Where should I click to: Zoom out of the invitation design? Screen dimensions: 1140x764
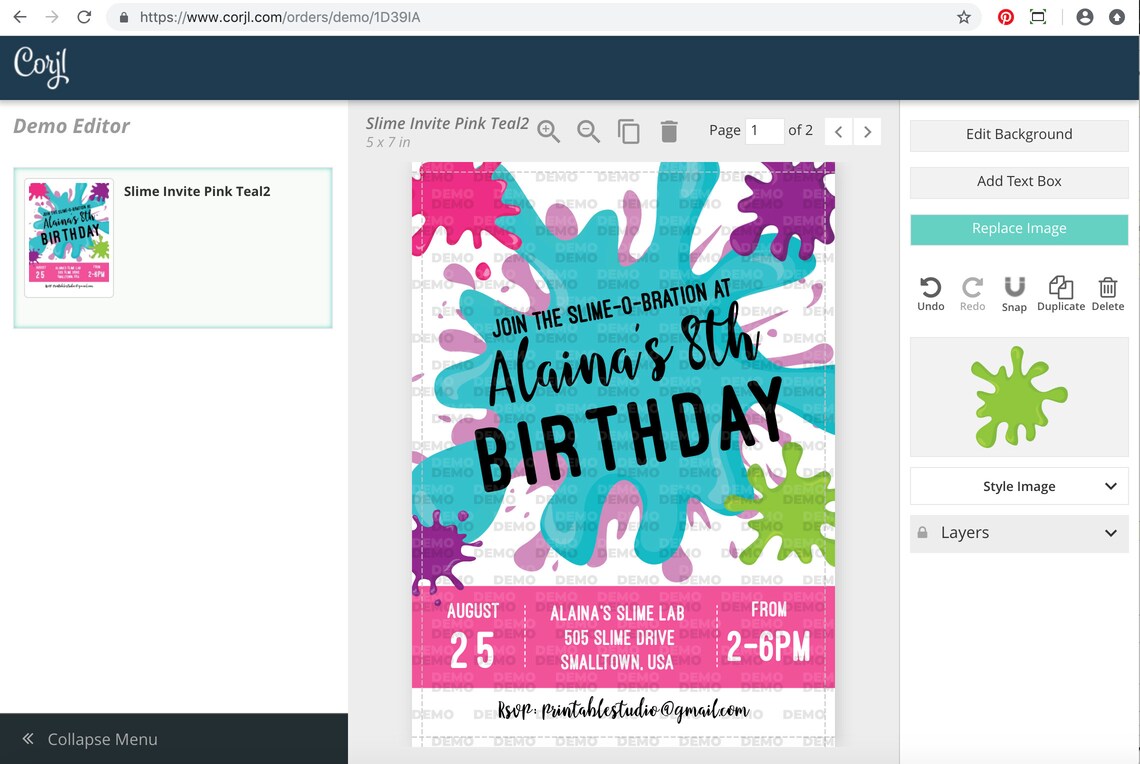point(588,131)
